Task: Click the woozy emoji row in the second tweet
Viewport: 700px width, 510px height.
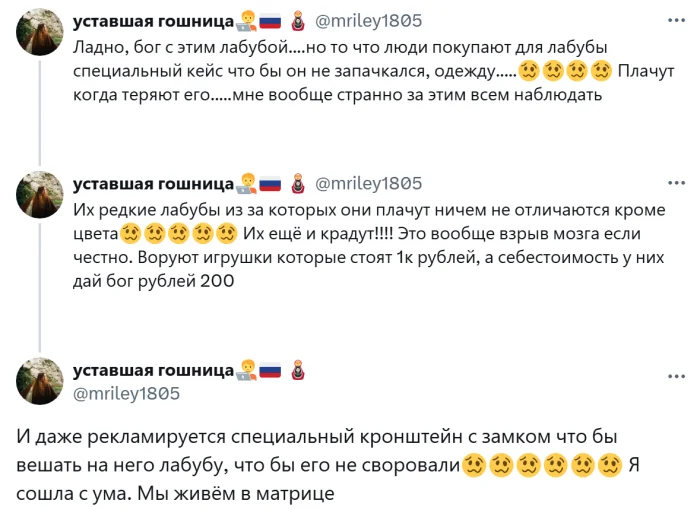Action: (179, 233)
